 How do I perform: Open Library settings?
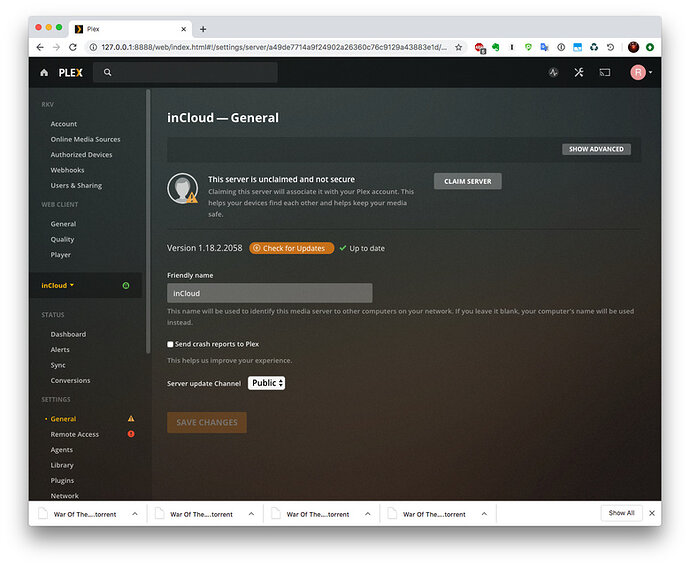62,465
